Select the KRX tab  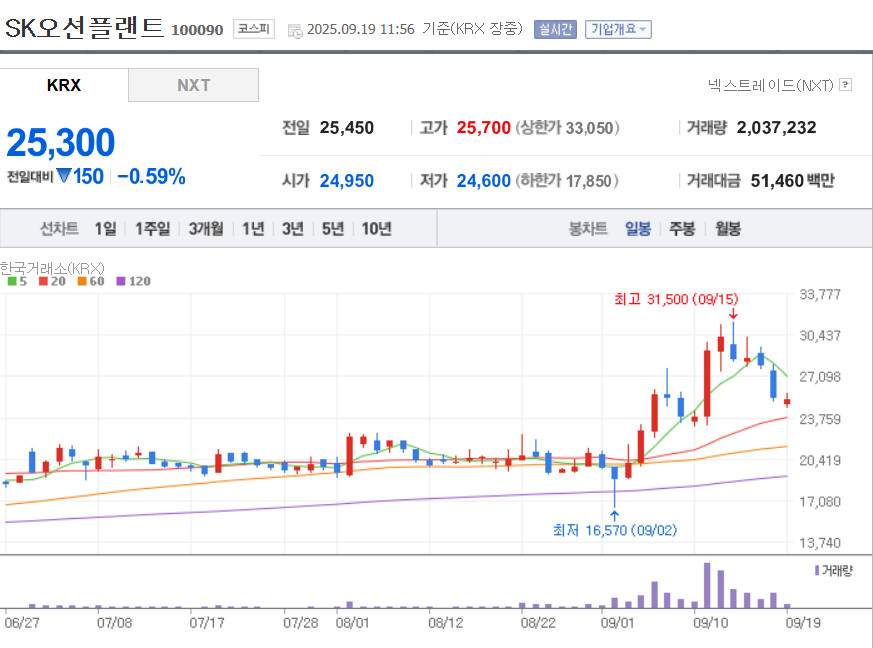[64, 85]
